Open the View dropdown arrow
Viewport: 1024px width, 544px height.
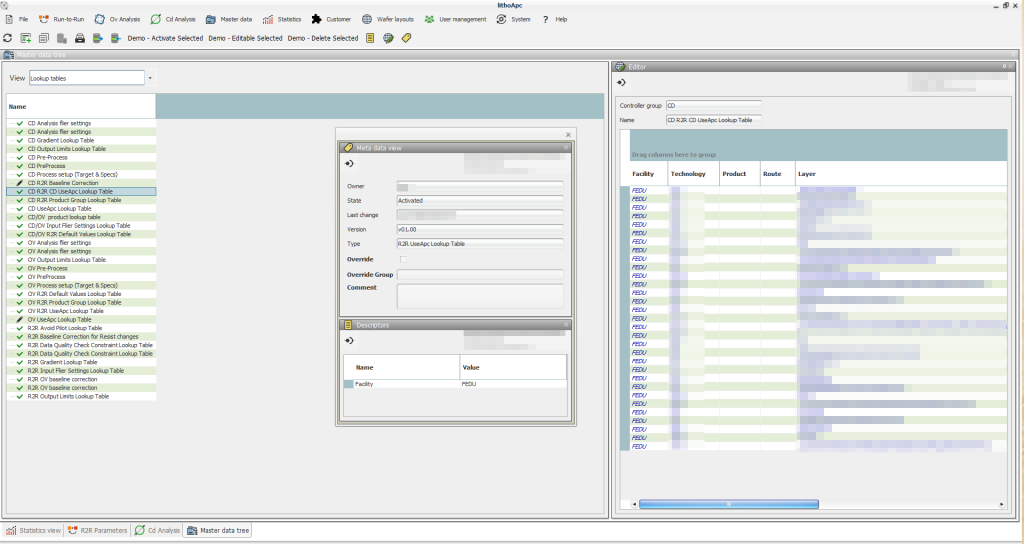[150, 78]
